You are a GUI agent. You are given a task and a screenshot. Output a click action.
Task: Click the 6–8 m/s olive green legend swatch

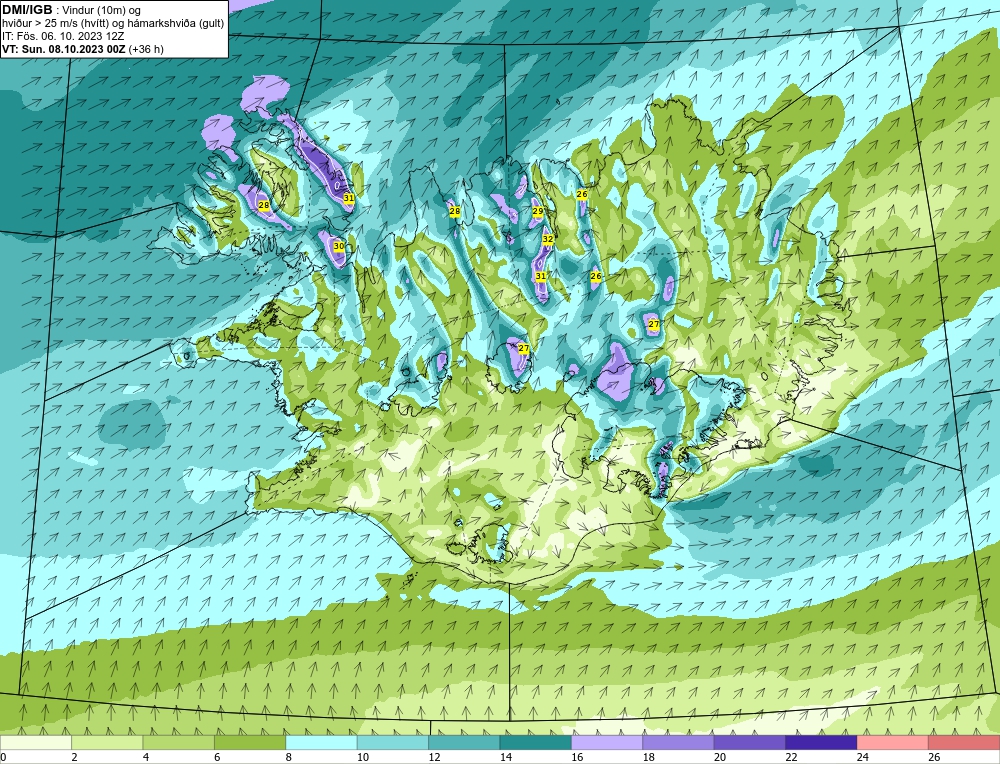[x=250, y=742]
